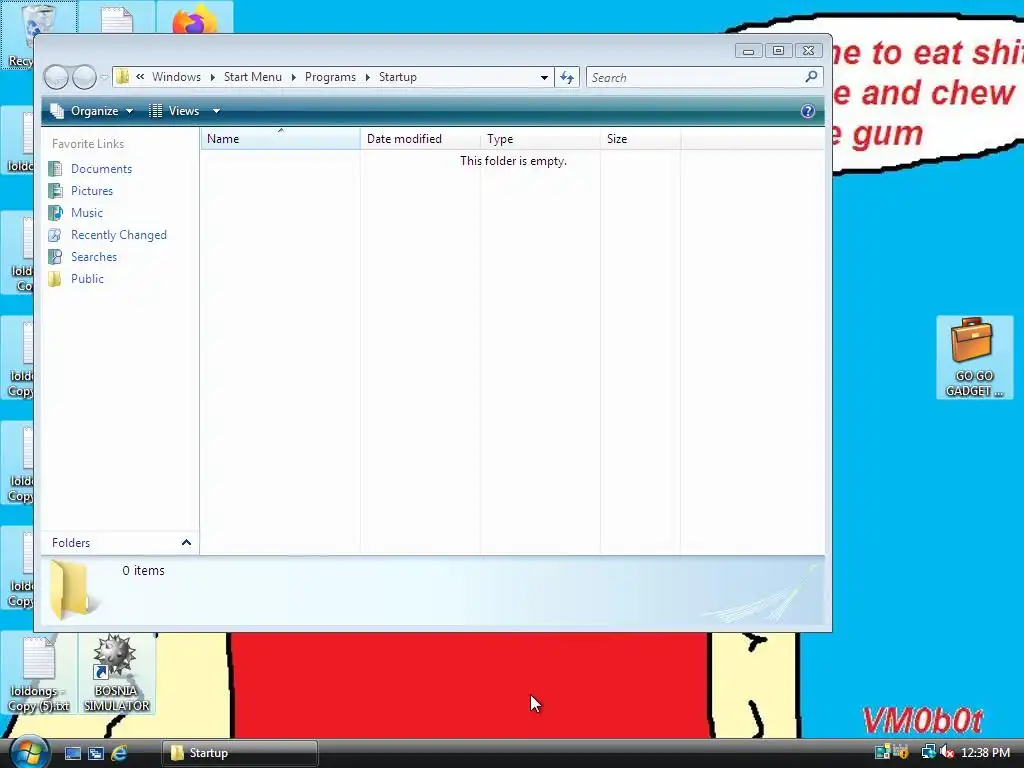
Task: Navigate to Programs in breadcrumb
Action: 330,77
